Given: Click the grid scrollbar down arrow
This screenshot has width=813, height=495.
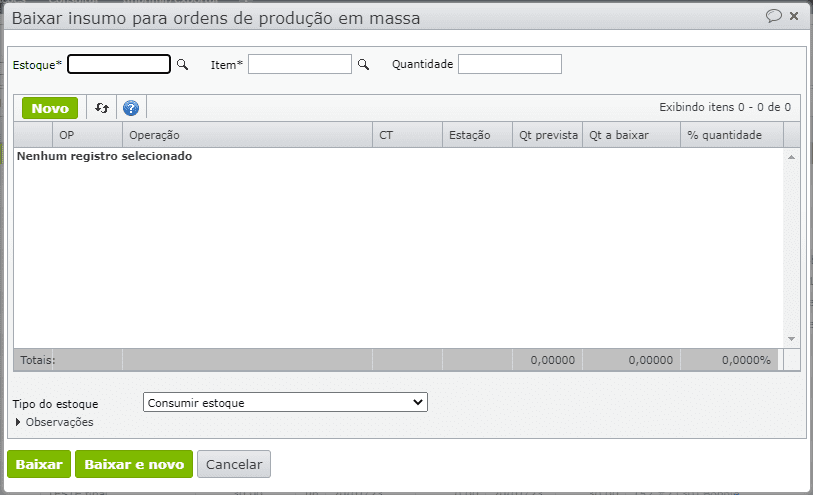Looking at the screenshot, I should (x=791, y=339).
